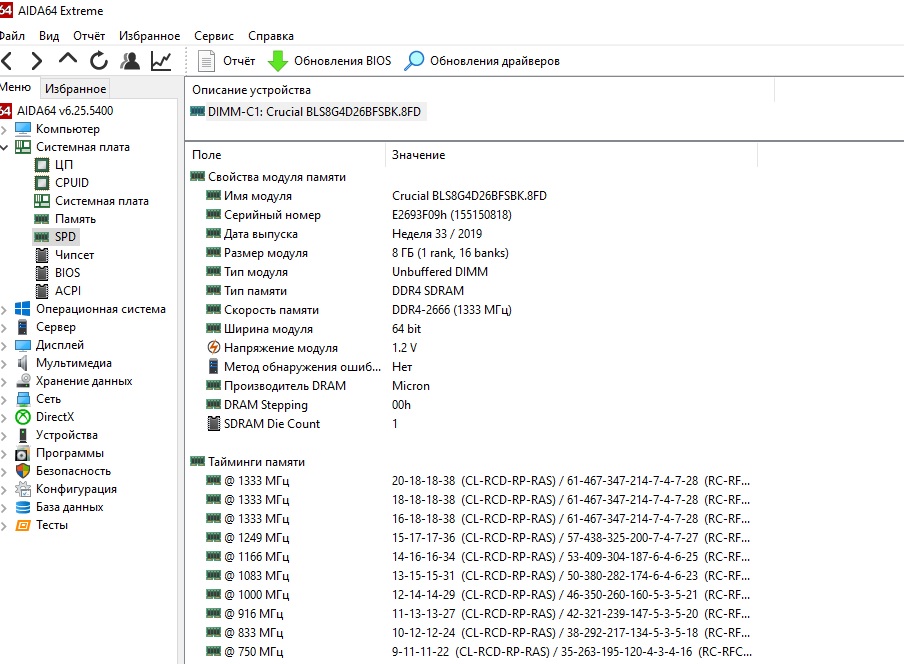Viewport: 904px width, 664px height.
Task: Click the Мультимедиа speaker icon
Action: (22, 363)
